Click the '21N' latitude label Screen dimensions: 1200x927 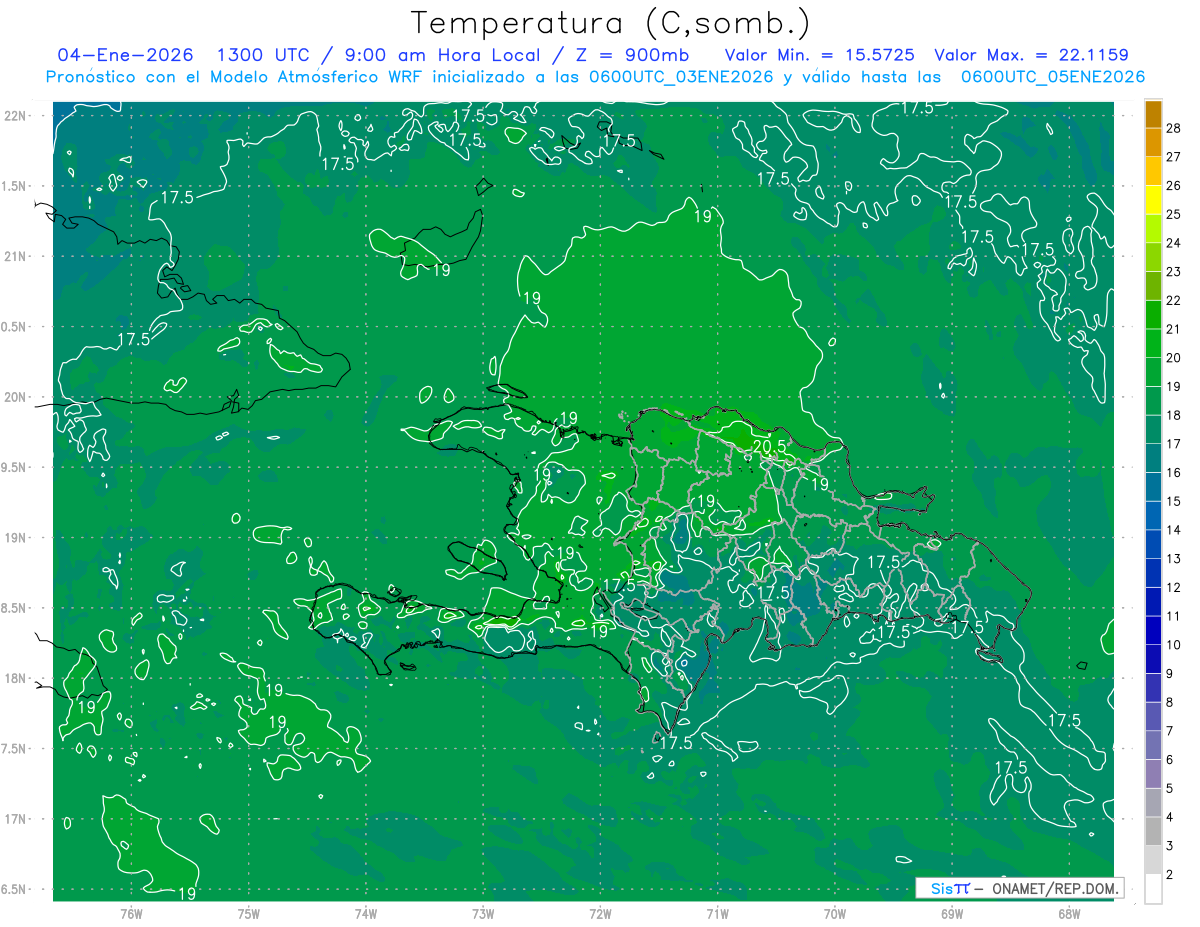tap(15, 256)
